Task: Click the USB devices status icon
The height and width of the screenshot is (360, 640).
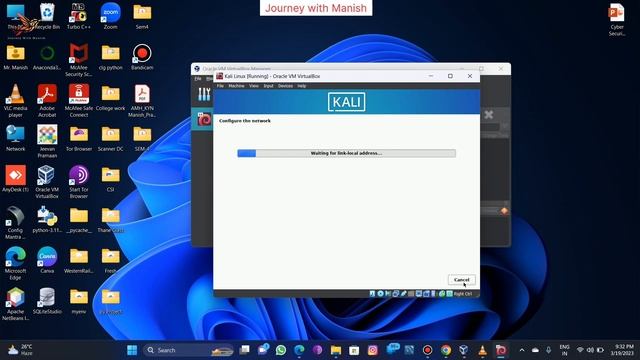Action: pyautogui.click(x=403, y=294)
